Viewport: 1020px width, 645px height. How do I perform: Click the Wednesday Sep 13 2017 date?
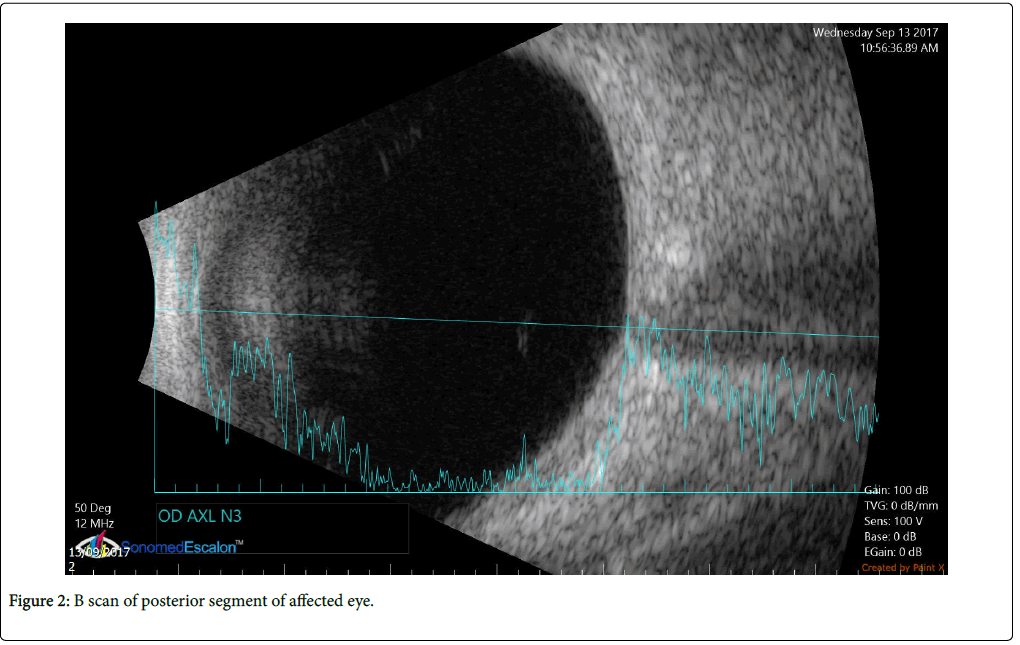tap(875, 32)
